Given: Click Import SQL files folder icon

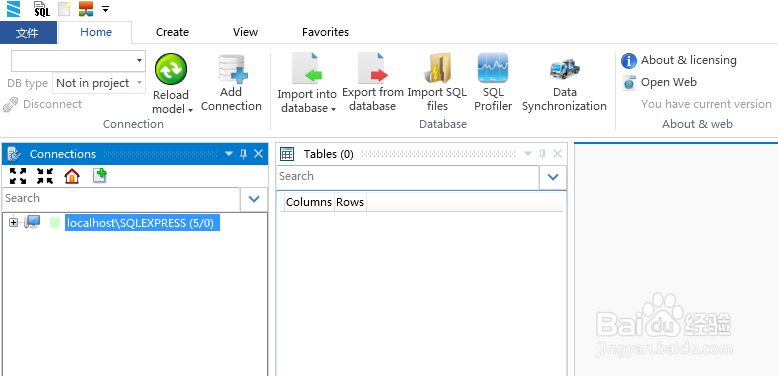Looking at the screenshot, I should click(x=437, y=68).
